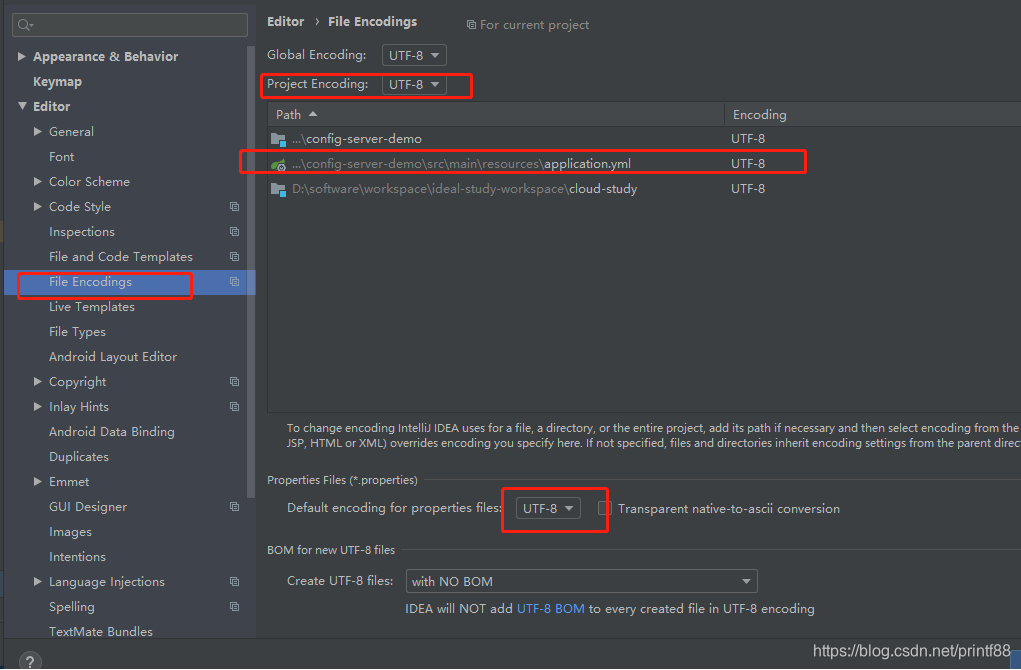The height and width of the screenshot is (670, 1021).
Task: Open the Global Encoding dropdown
Action: [414, 55]
